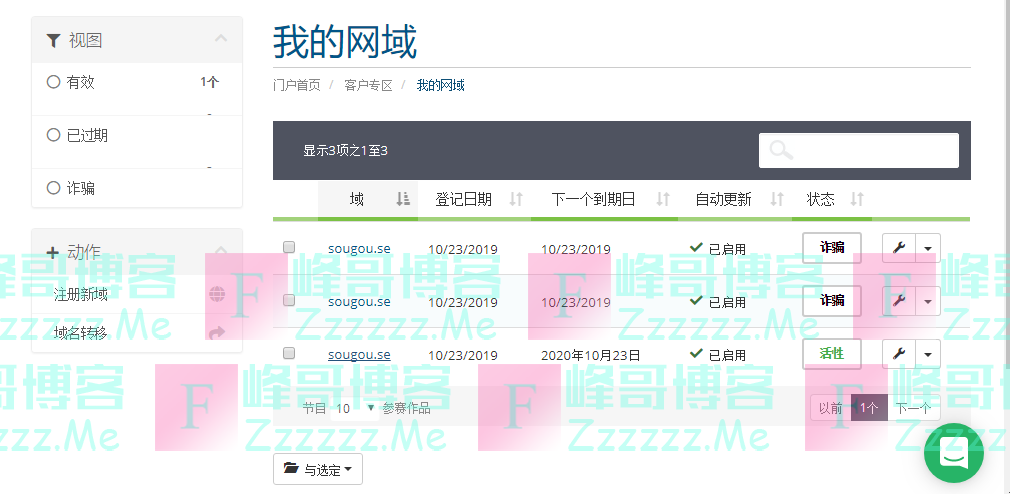The image size is (1010, 494).
Task: Check the first sougou.se row checkbox
Action: [x=289, y=247]
